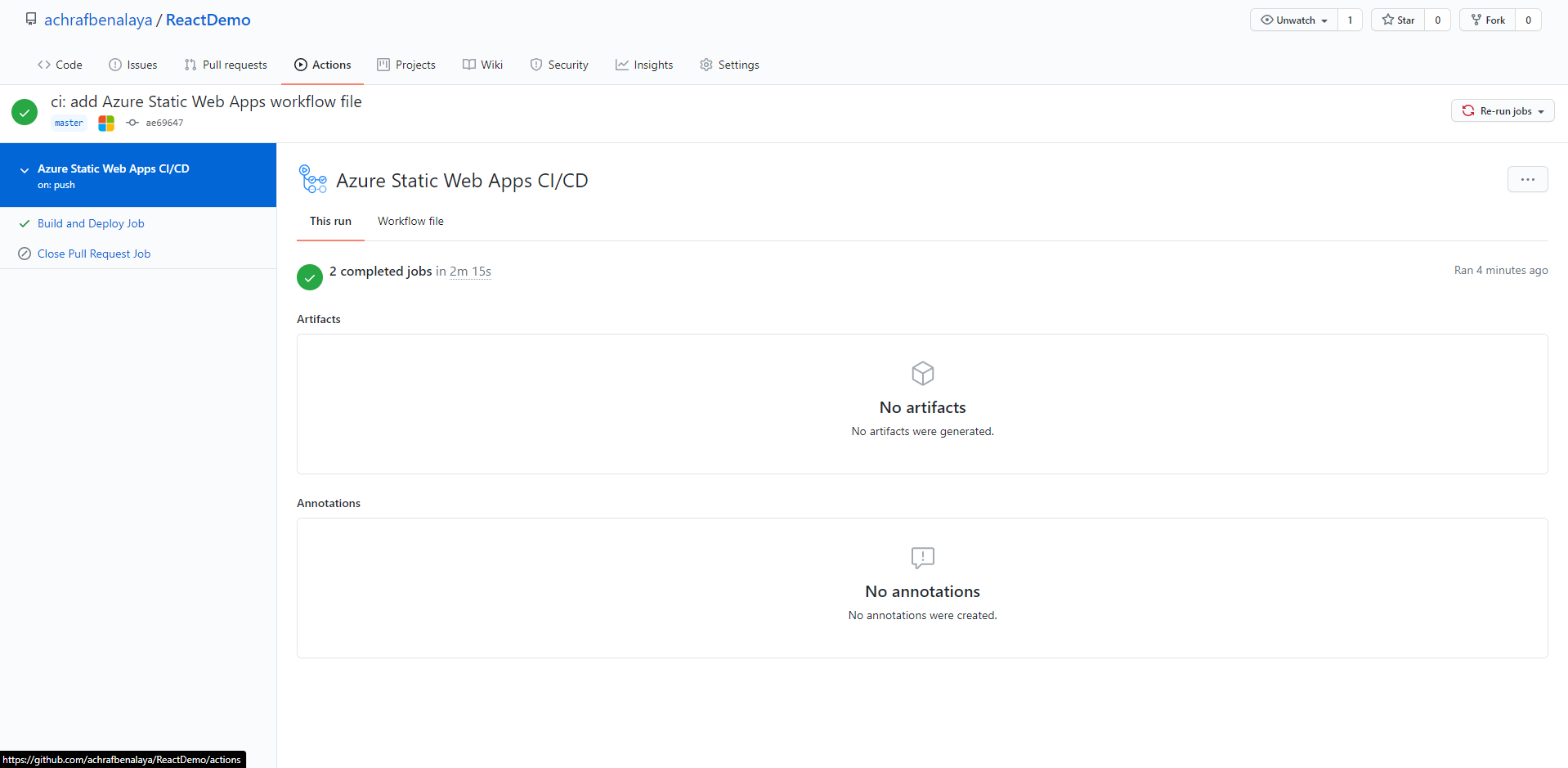Screen dimensions: 1568x768
Task: Collapse the Azure Static Web Apps CI/CD sidebar entry
Action: coord(24,170)
